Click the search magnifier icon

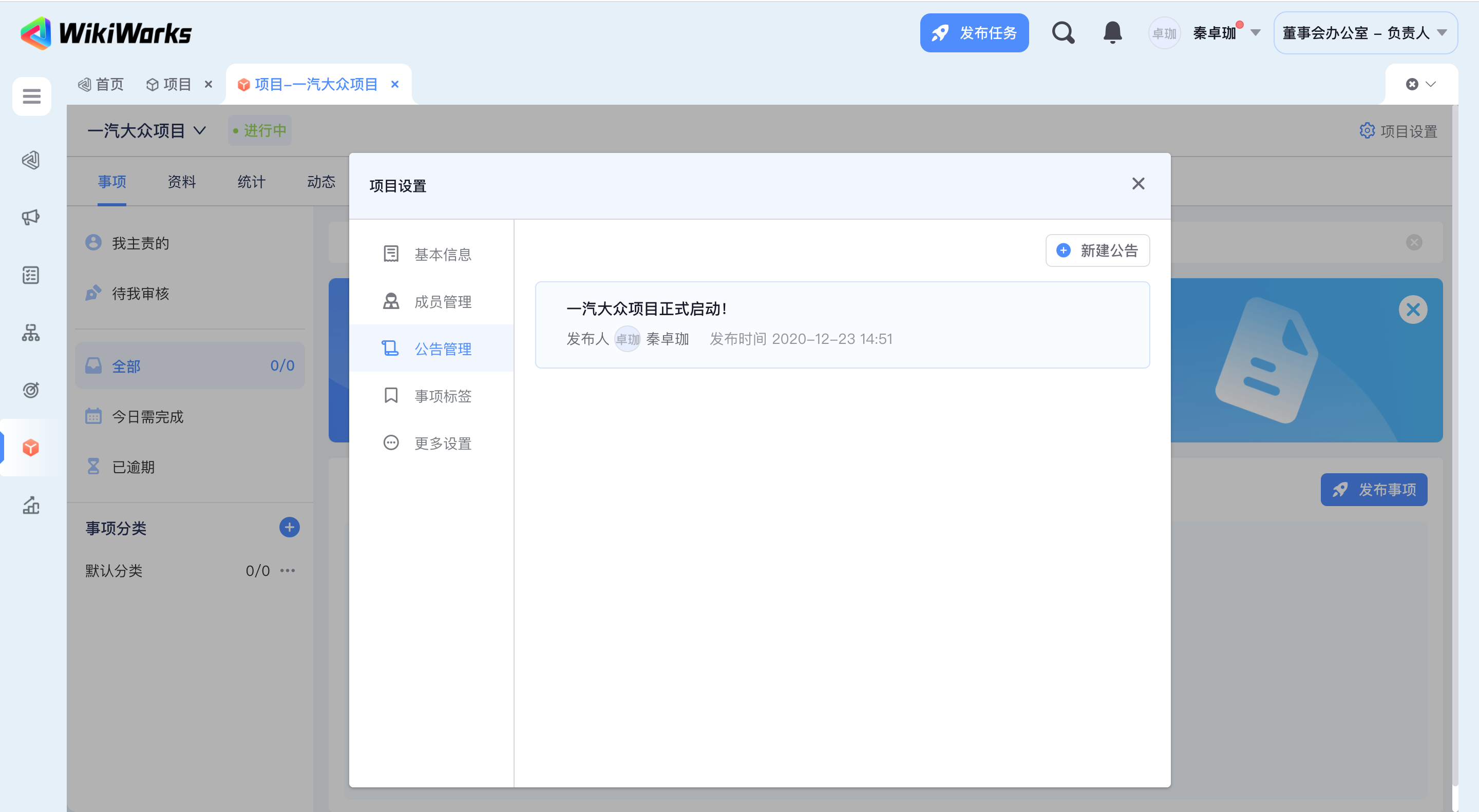point(1063,33)
